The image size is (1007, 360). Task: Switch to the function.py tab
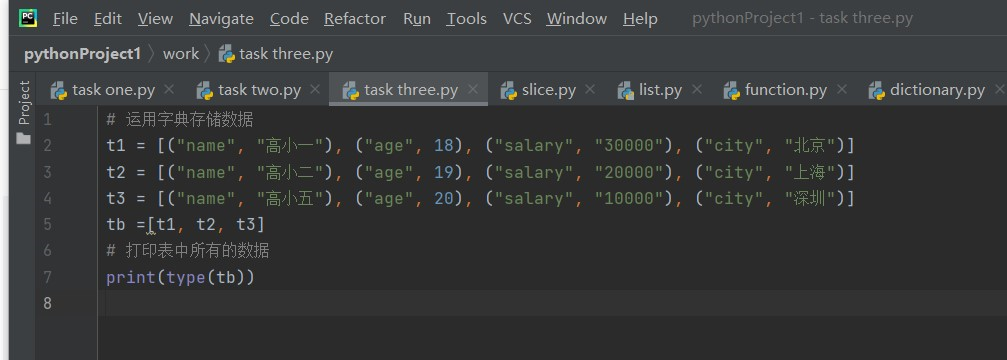786,90
